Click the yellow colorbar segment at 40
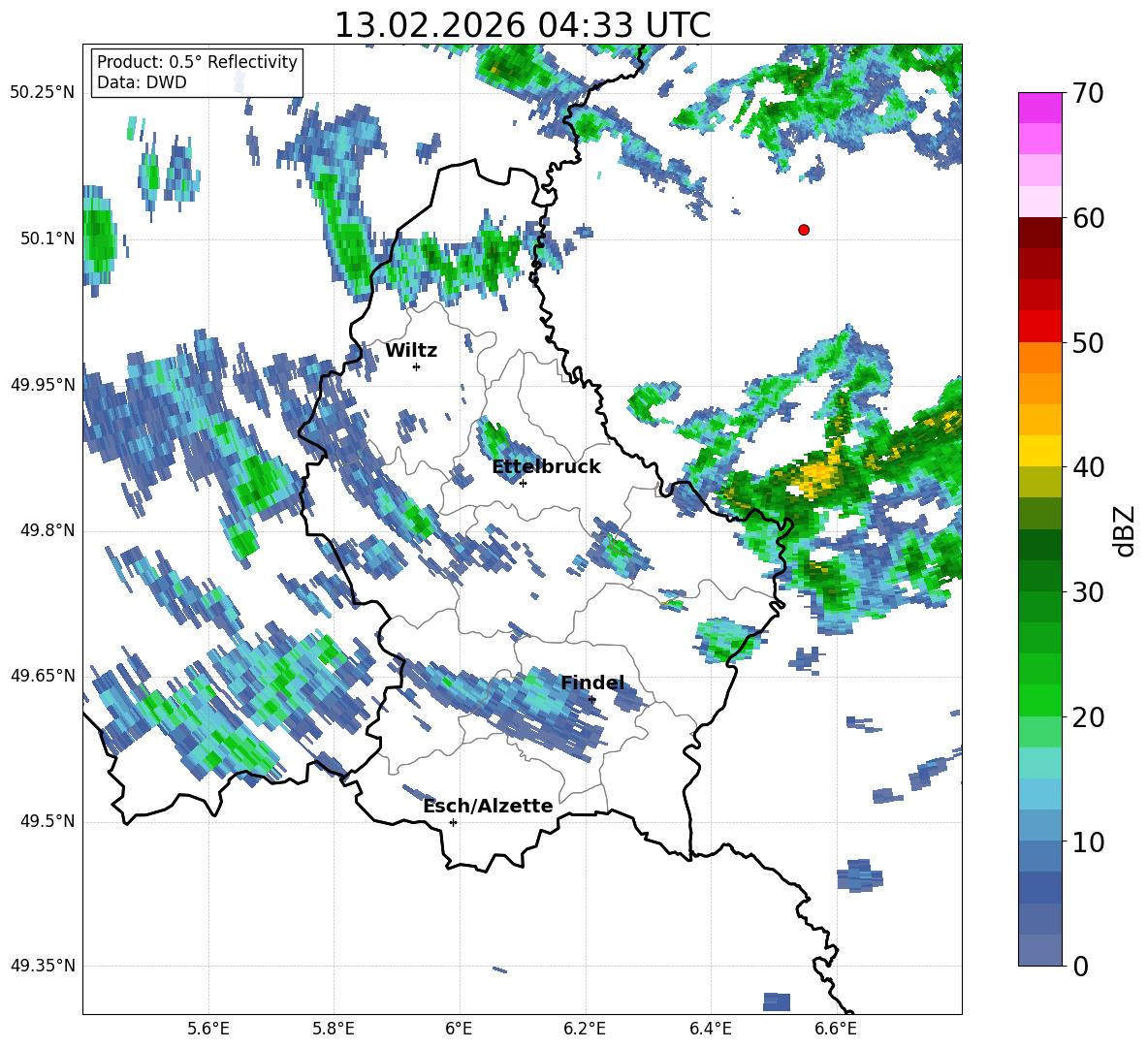Screen dimensions: 1148x1048 (x=1039, y=450)
